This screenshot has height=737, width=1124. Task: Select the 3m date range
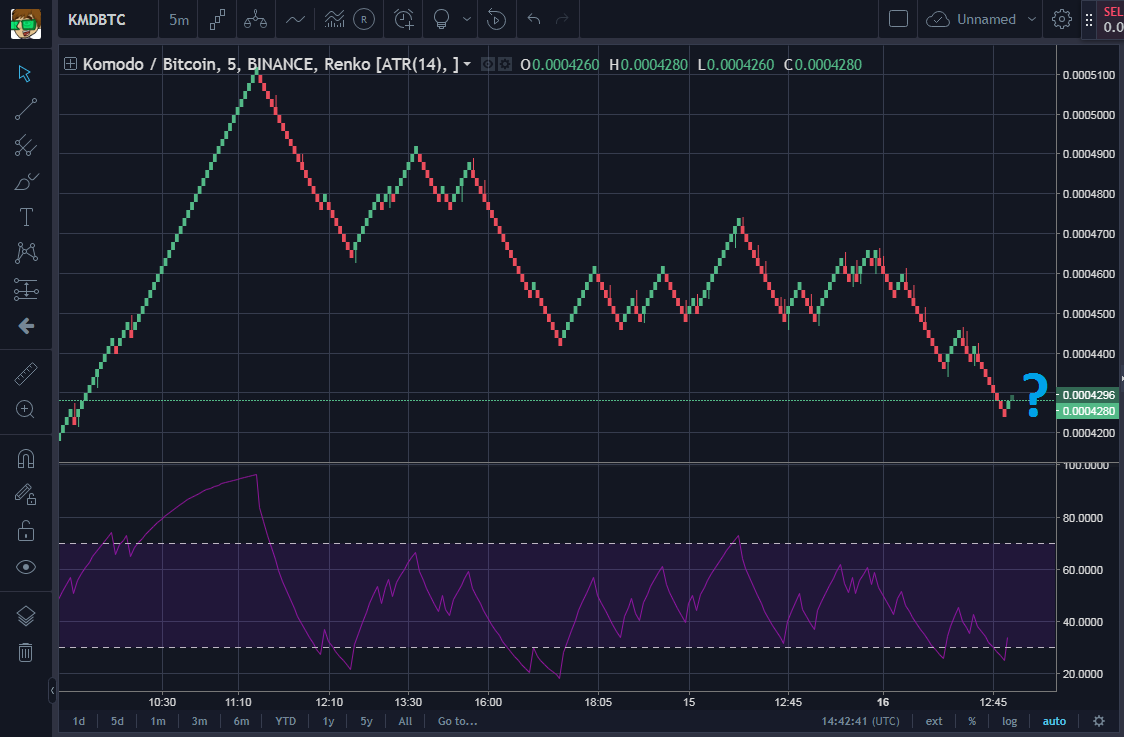coord(199,721)
